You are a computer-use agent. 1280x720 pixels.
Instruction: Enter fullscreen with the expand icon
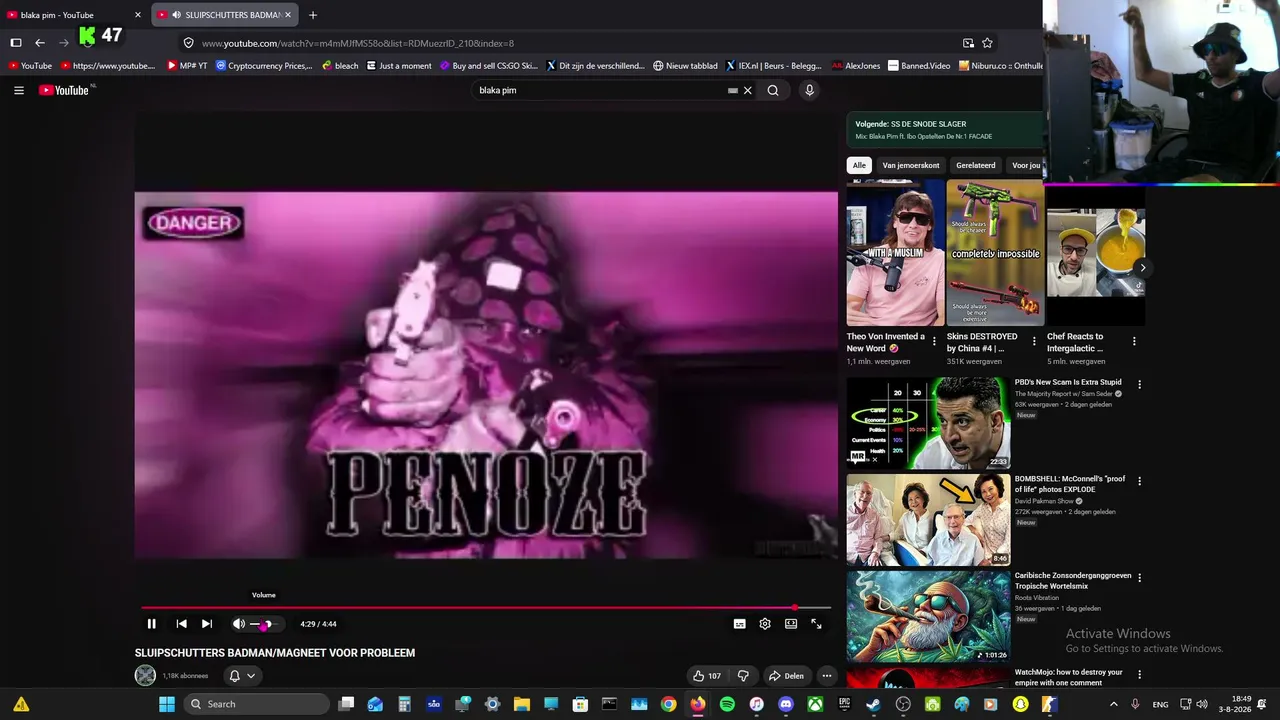coord(817,624)
